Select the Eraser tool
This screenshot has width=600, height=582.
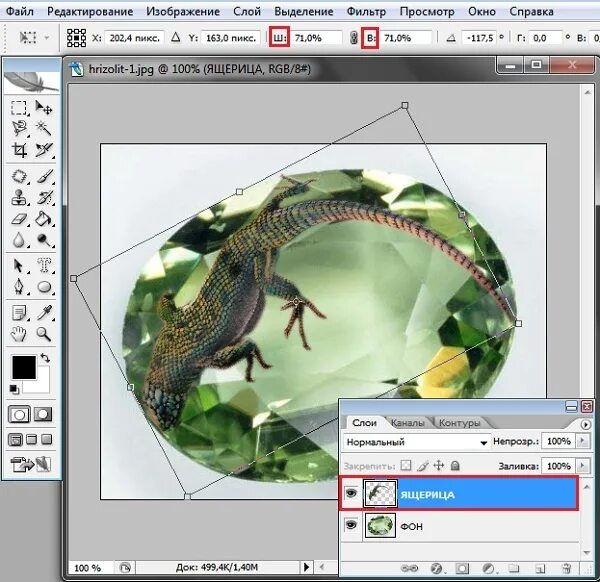pos(19,219)
